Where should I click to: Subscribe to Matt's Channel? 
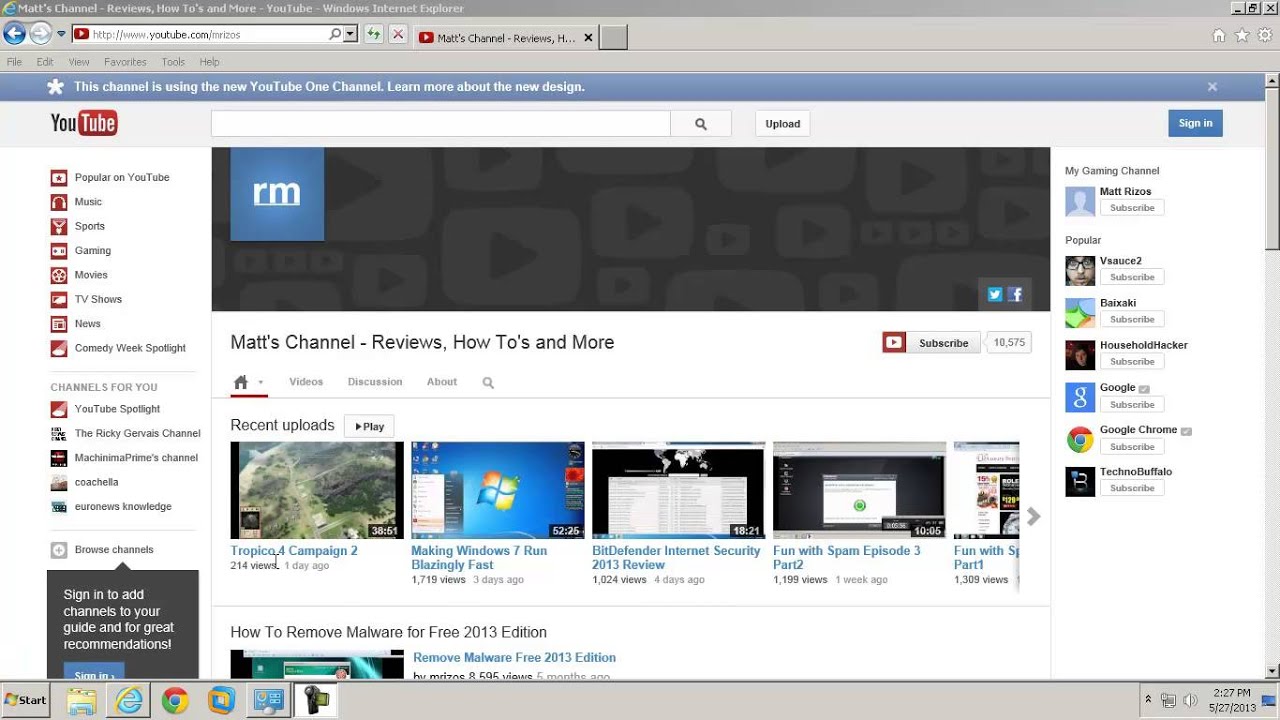point(933,343)
